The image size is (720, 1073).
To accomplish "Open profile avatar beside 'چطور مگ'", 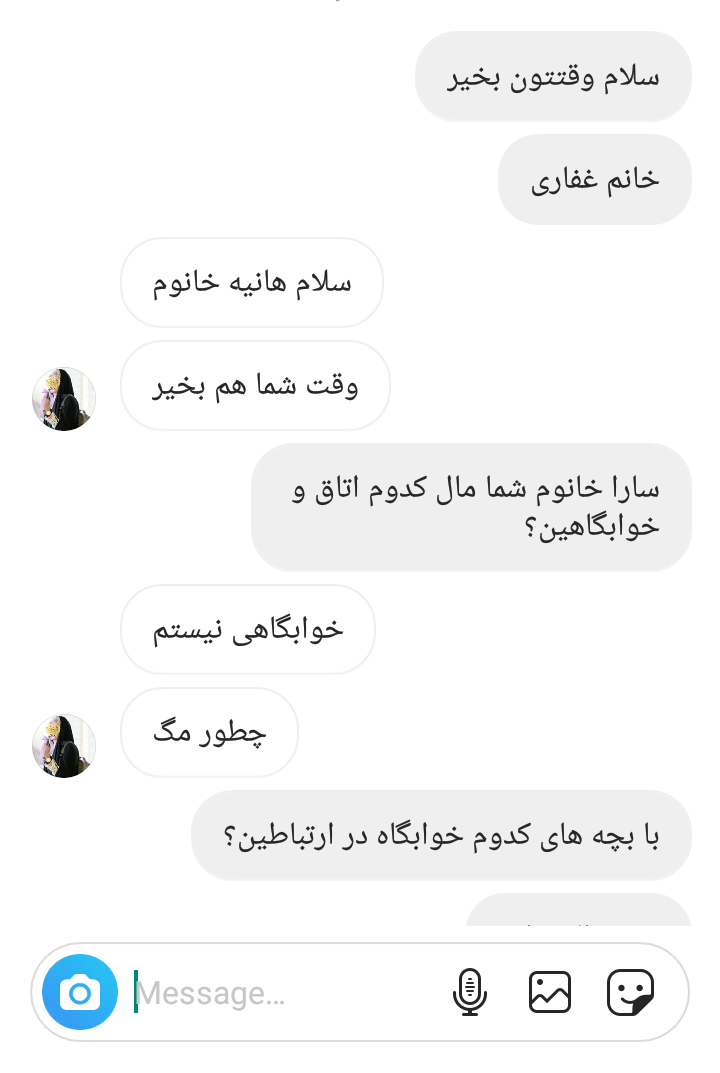I will (64, 746).
